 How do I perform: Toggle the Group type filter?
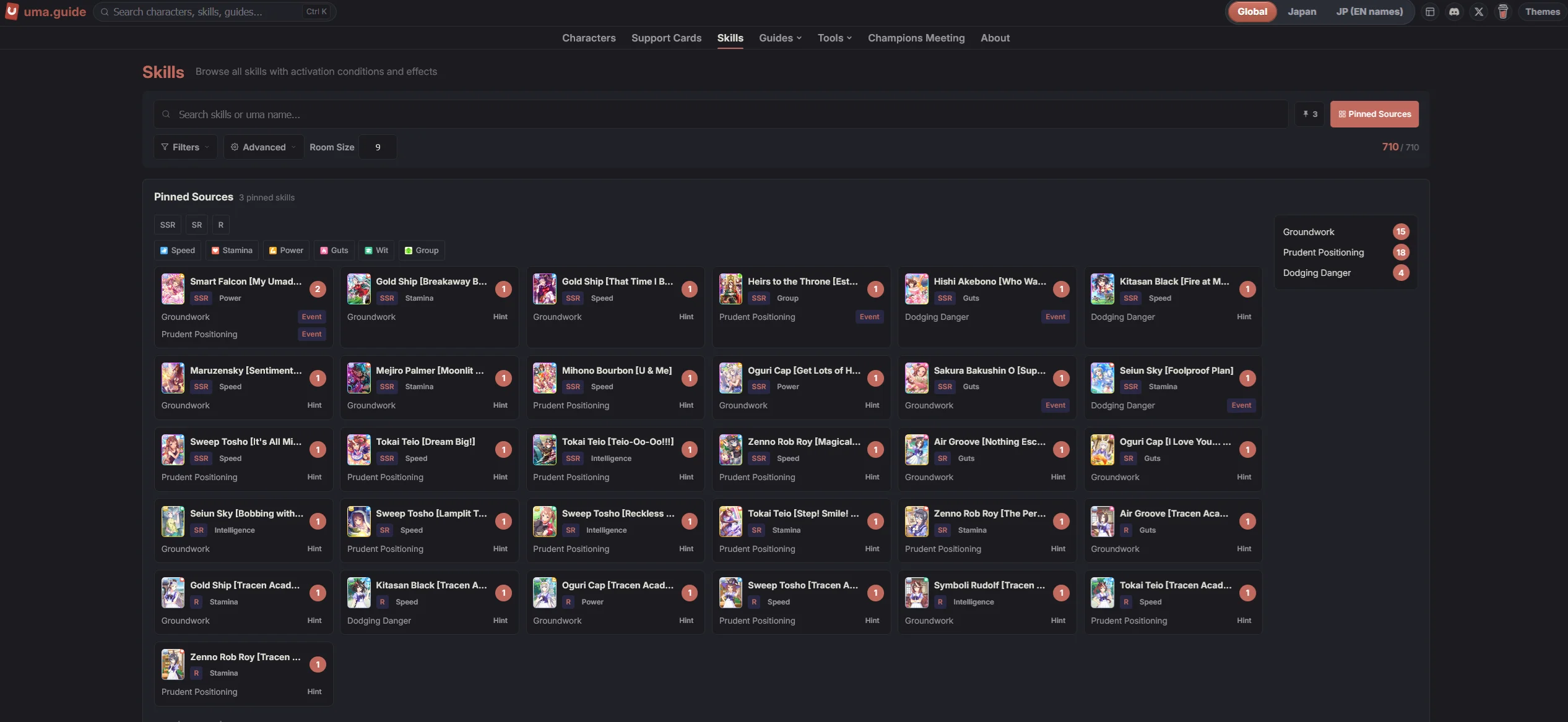tap(422, 251)
